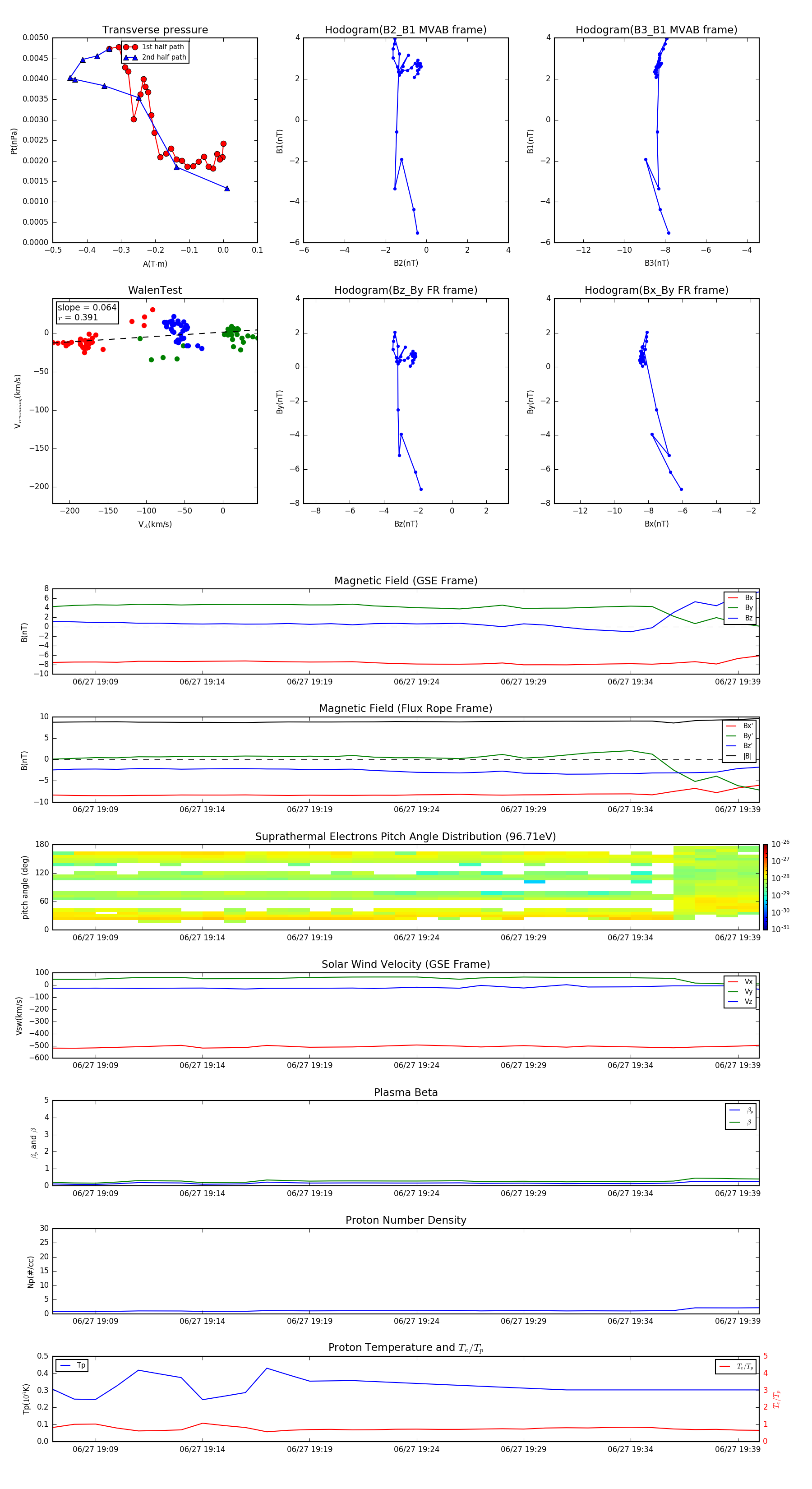Click the 'Hodogram(Bz_By FR frame)' title

click(406, 290)
